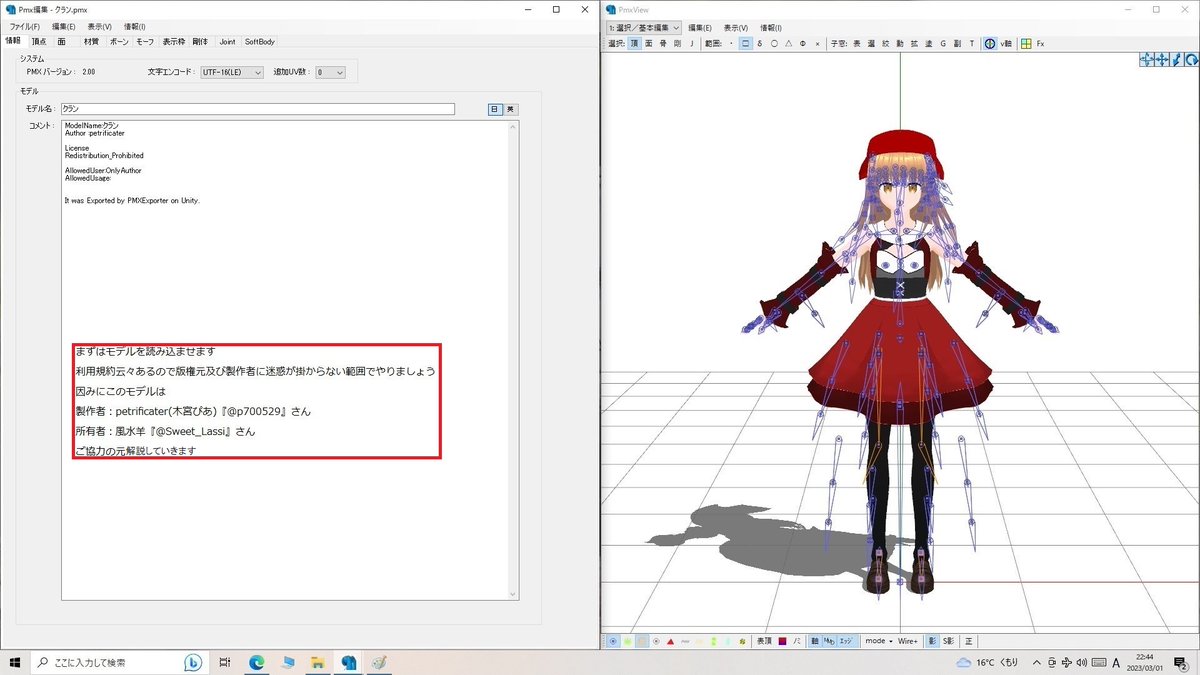Click the comment box scrollbar down arrow

tap(514, 594)
